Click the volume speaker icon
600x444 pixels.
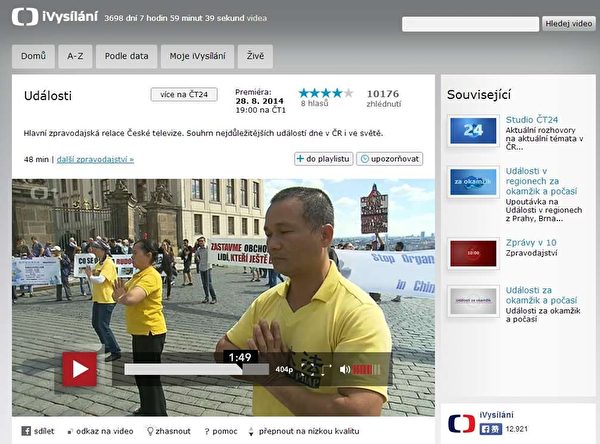(346, 369)
